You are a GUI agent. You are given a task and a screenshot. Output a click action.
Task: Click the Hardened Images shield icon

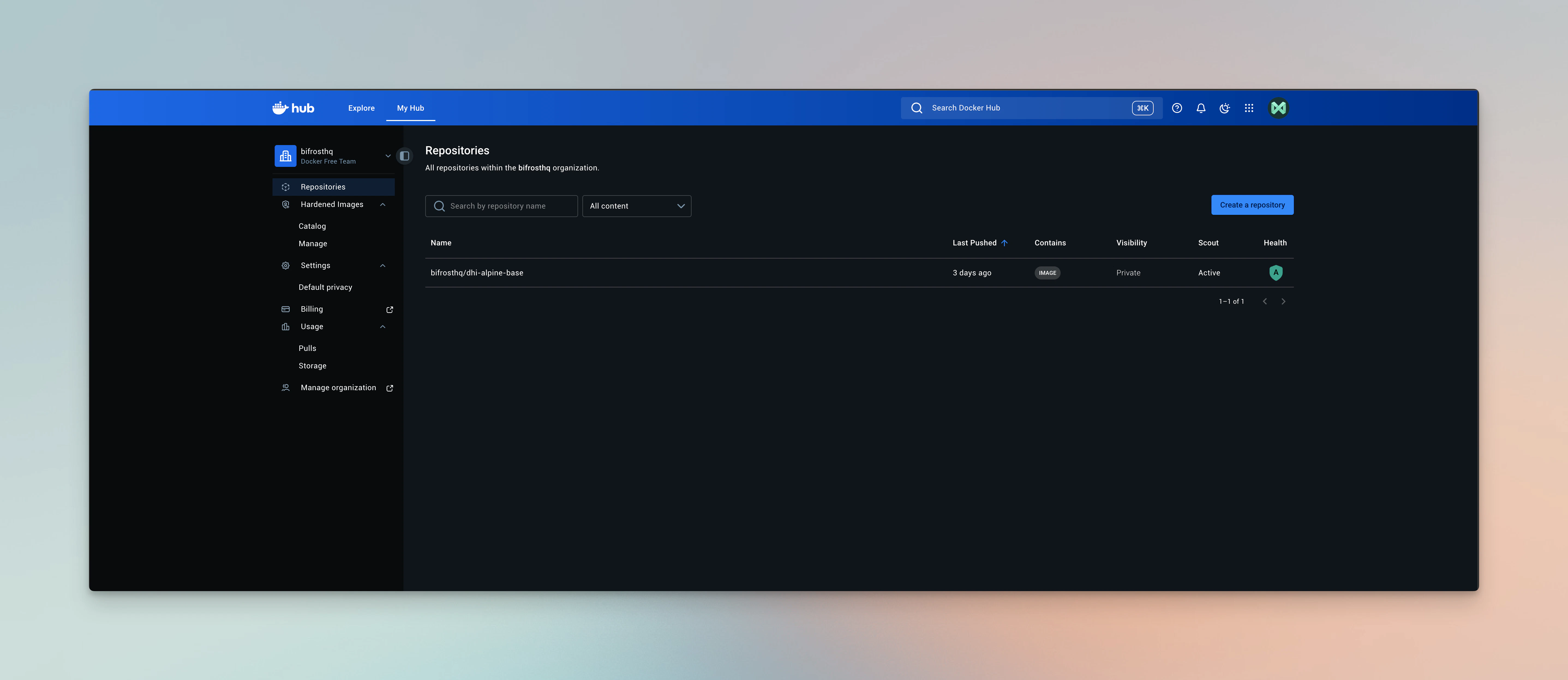pyautogui.click(x=286, y=204)
